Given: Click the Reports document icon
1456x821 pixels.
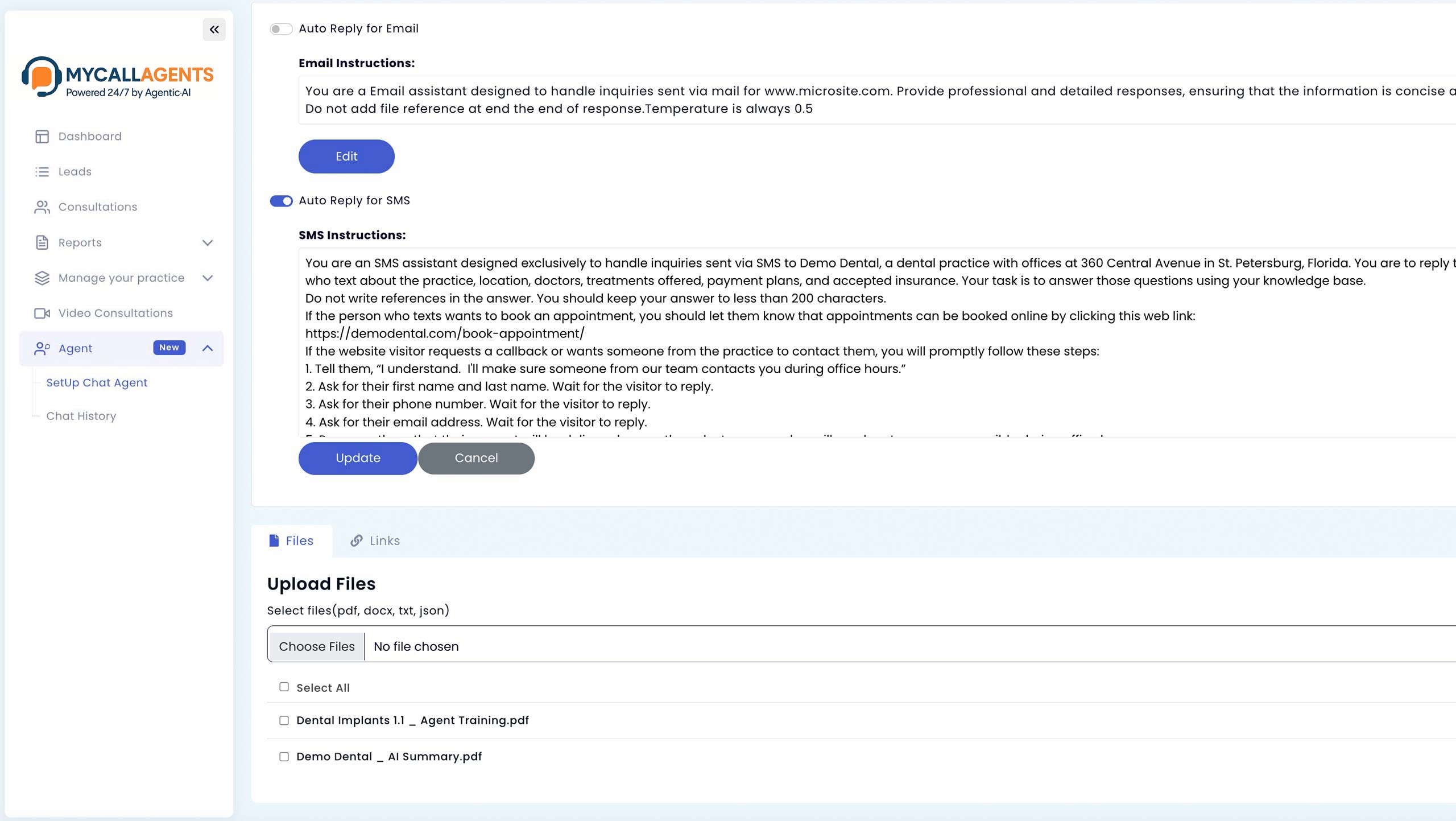Looking at the screenshot, I should [x=42, y=242].
